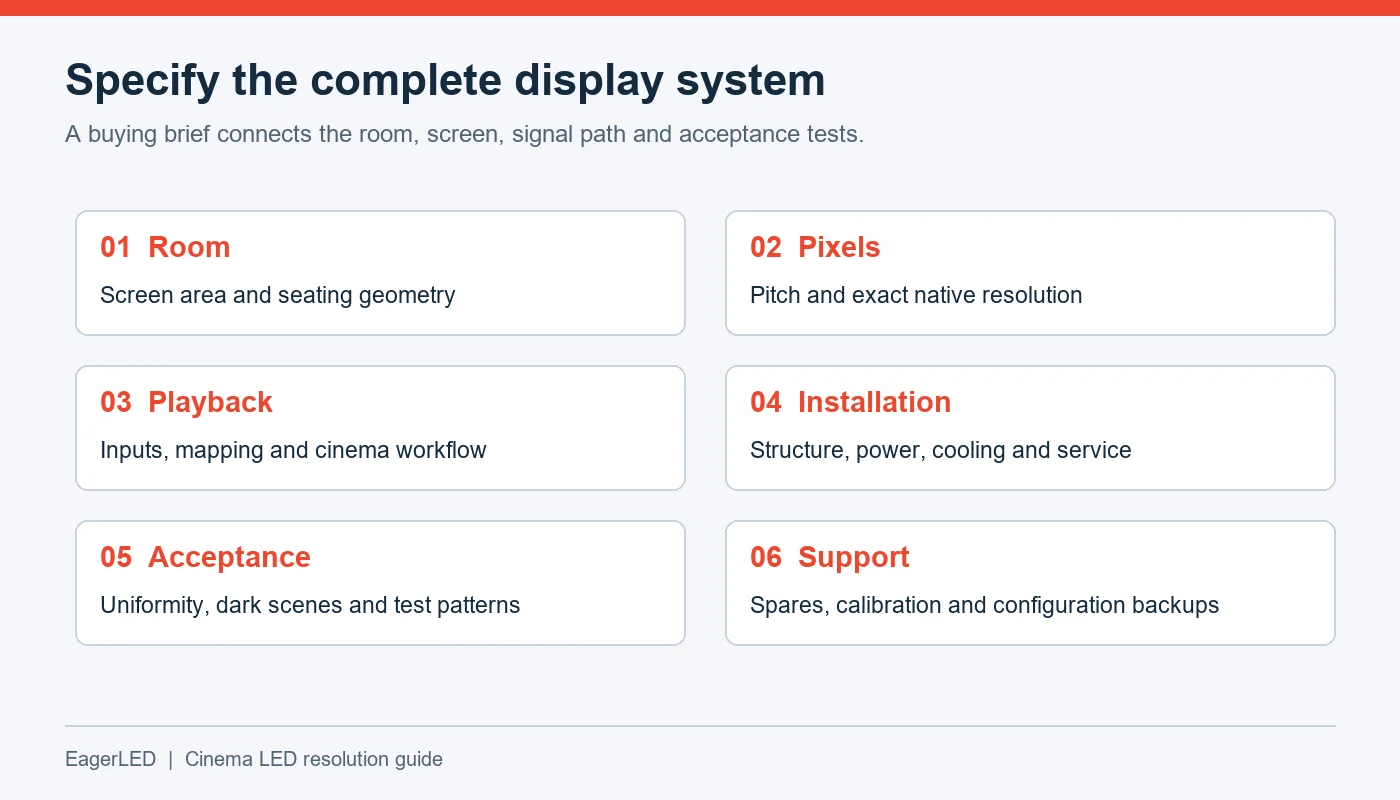Click the "03 Playback" card heading

(x=186, y=402)
